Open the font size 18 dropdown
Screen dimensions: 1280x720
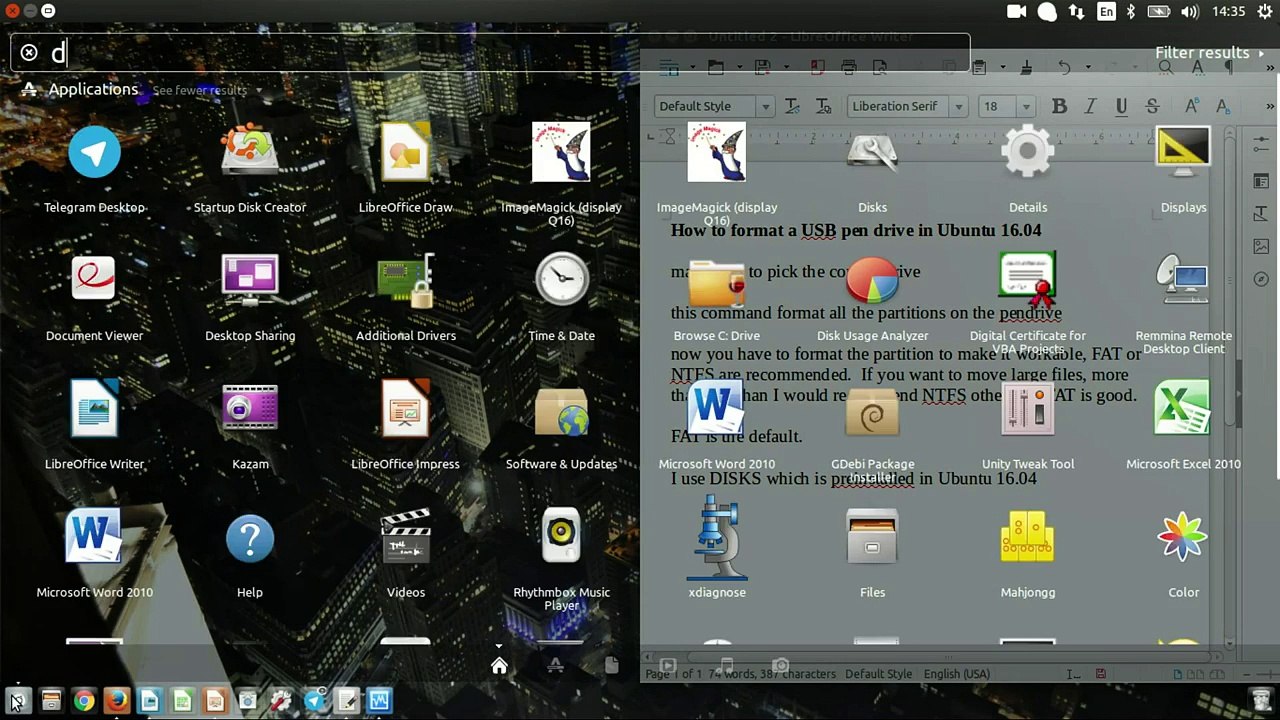coord(1025,106)
